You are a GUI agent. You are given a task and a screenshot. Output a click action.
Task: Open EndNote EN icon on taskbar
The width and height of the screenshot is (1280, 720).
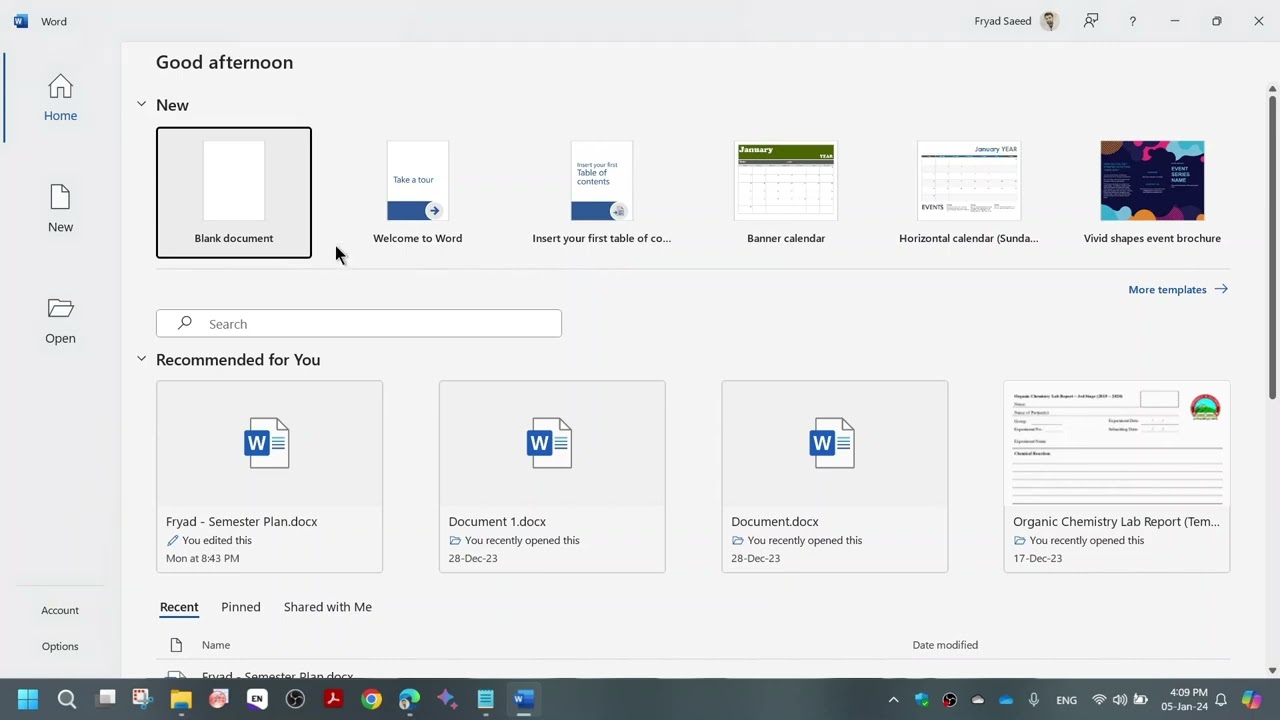257,699
